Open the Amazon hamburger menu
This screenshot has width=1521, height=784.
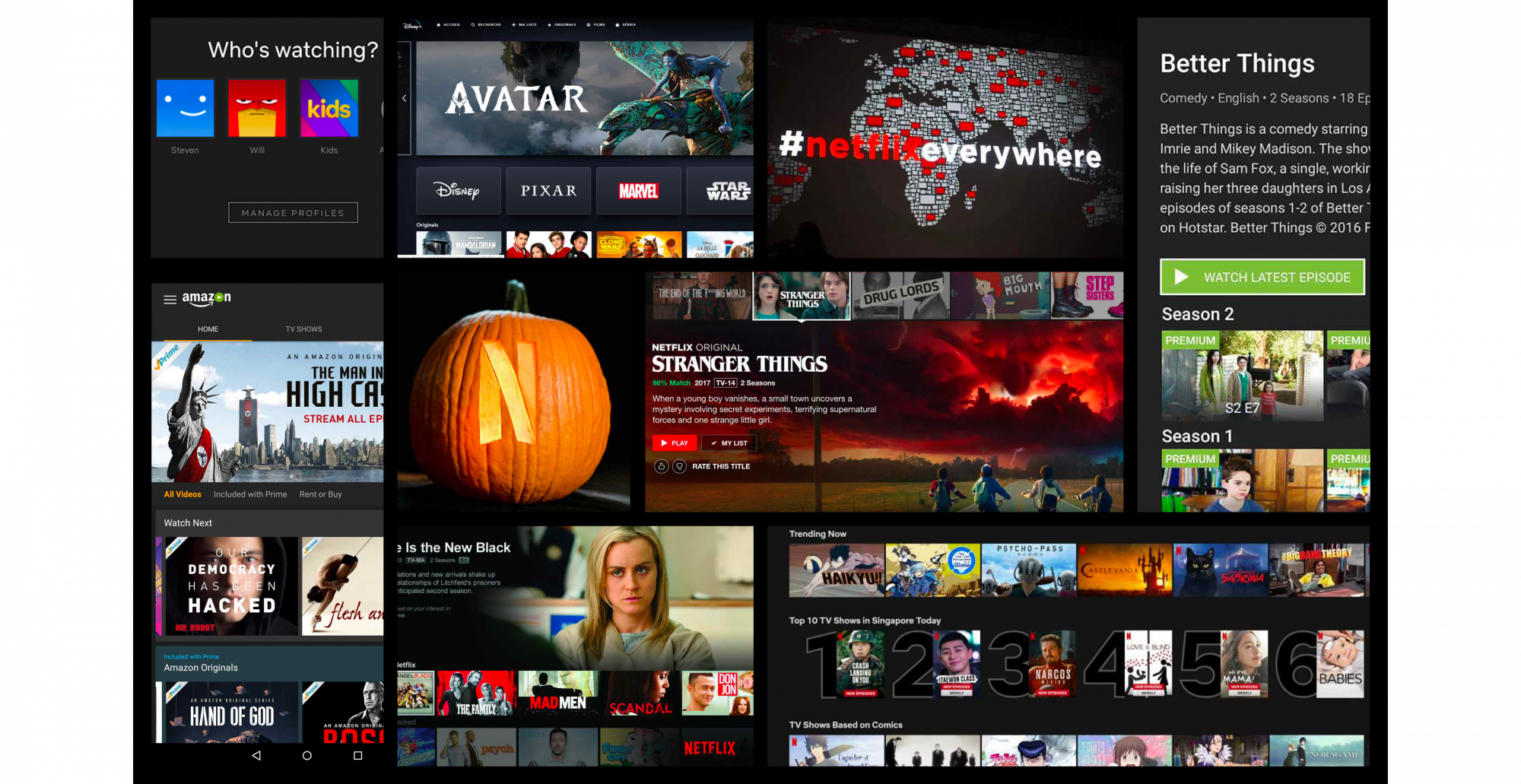[170, 299]
